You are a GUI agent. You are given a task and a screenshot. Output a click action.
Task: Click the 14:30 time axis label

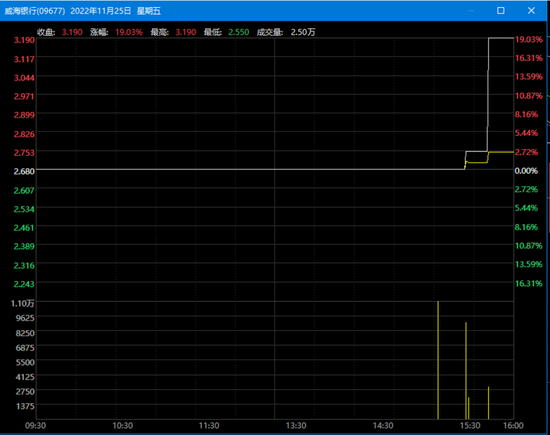(x=383, y=426)
